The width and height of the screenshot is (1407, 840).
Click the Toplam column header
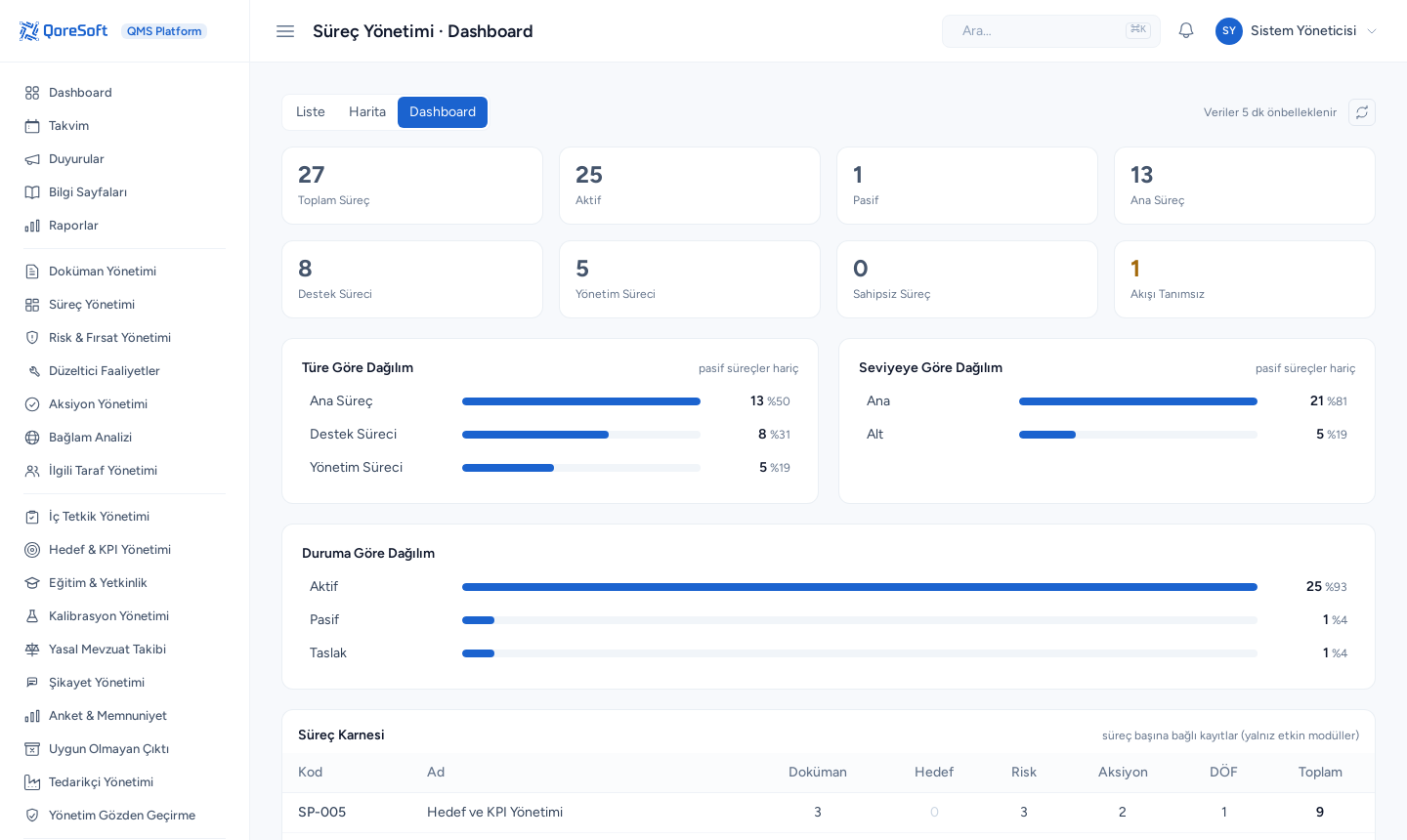point(1320,773)
